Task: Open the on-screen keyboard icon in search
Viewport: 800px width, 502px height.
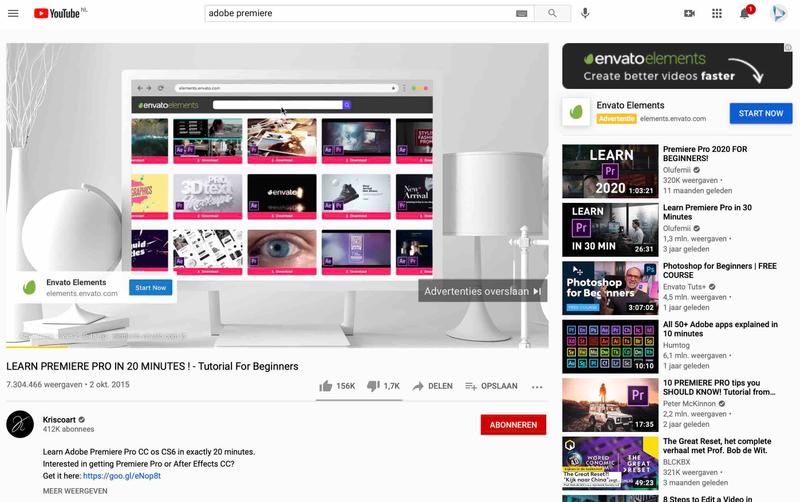Action: (x=521, y=14)
